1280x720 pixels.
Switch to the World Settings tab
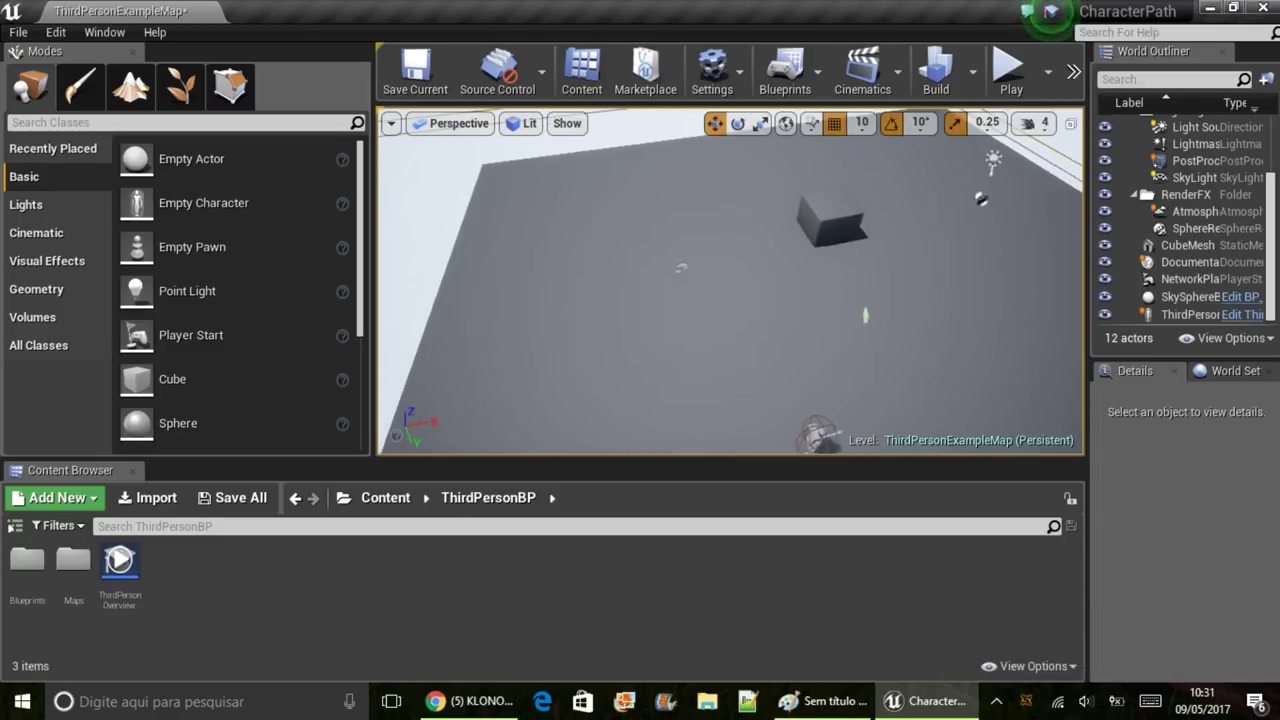pos(1234,370)
